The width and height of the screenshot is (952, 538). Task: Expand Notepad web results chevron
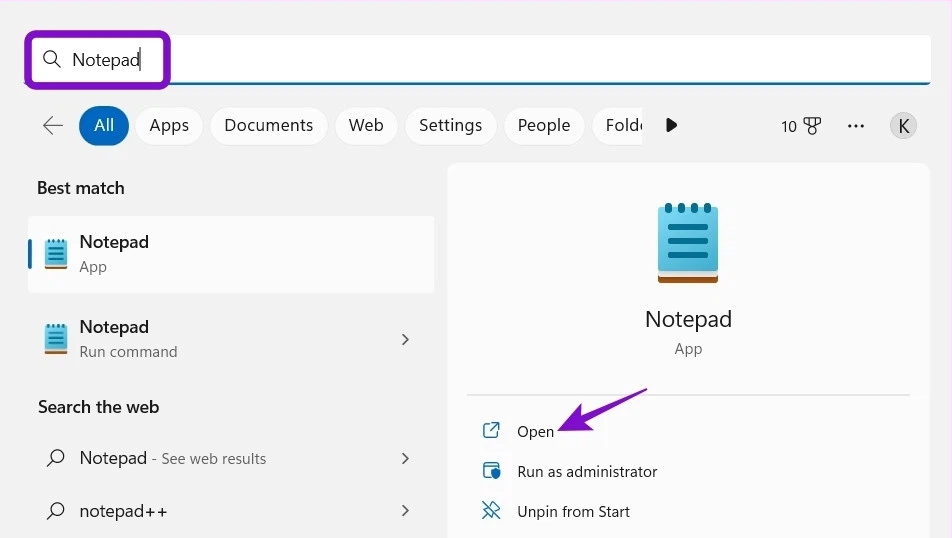(x=406, y=458)
